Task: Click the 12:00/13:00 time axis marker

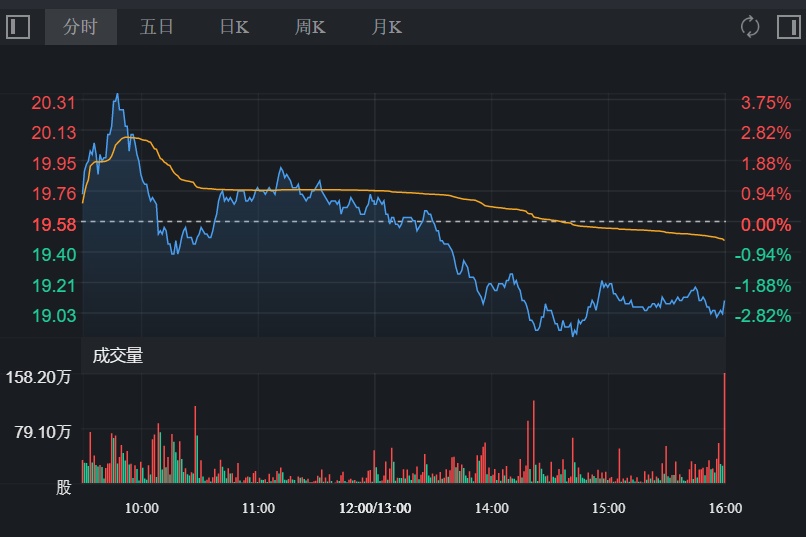Action: coord(375,508)
